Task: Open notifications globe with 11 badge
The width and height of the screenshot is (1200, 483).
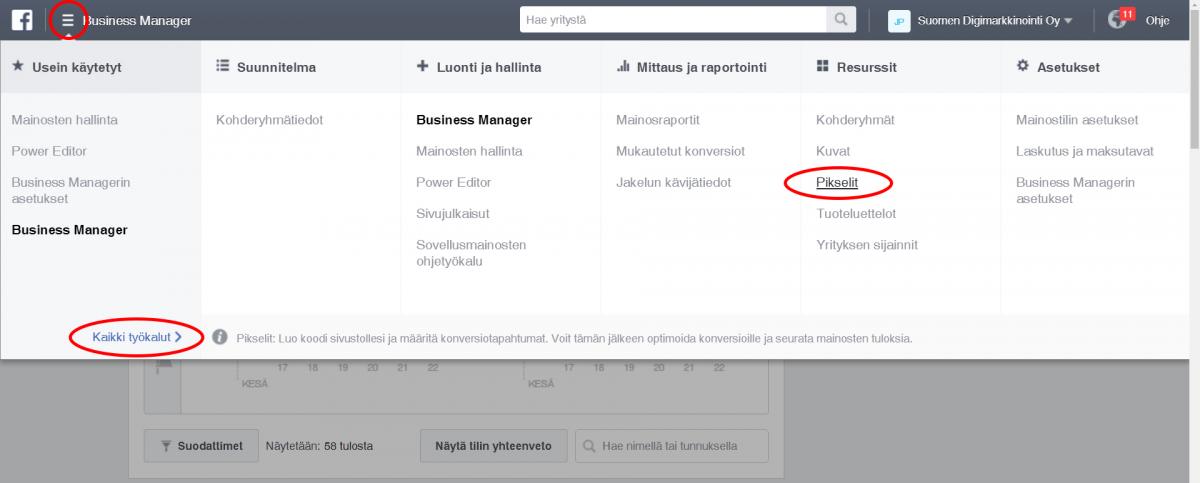Action: click(1119, 19)
